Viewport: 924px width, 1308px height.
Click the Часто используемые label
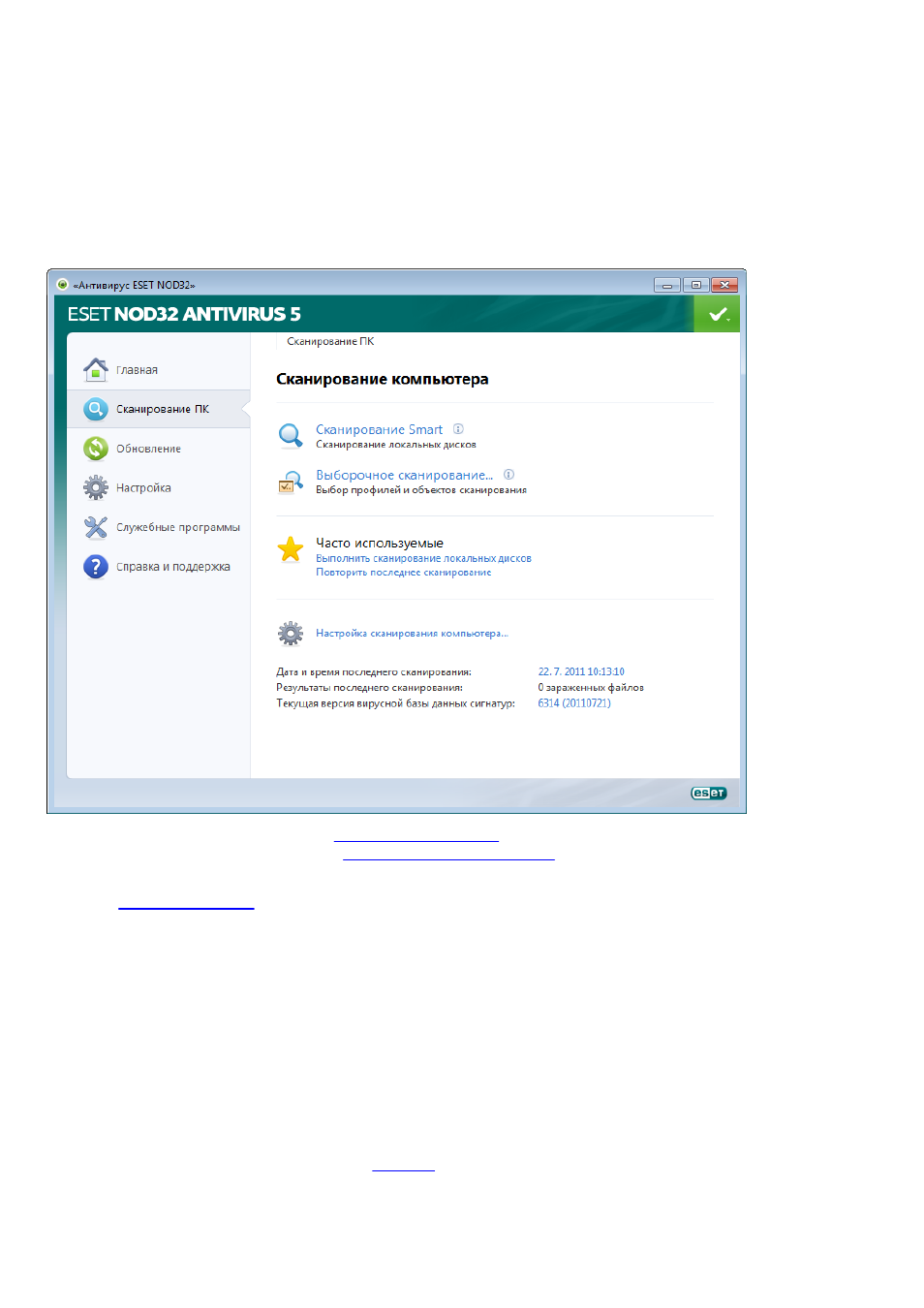coord(380,543)
